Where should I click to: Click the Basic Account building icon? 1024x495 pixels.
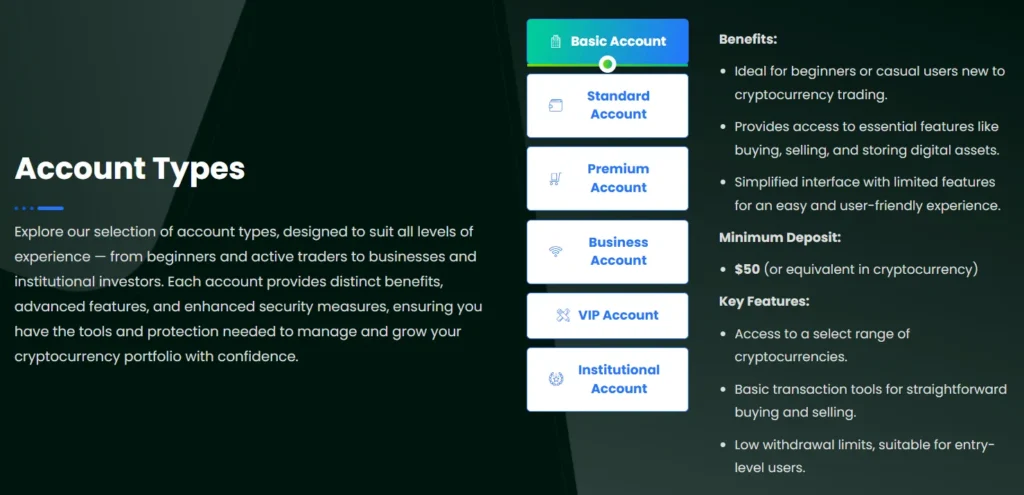tap(556, 42)
